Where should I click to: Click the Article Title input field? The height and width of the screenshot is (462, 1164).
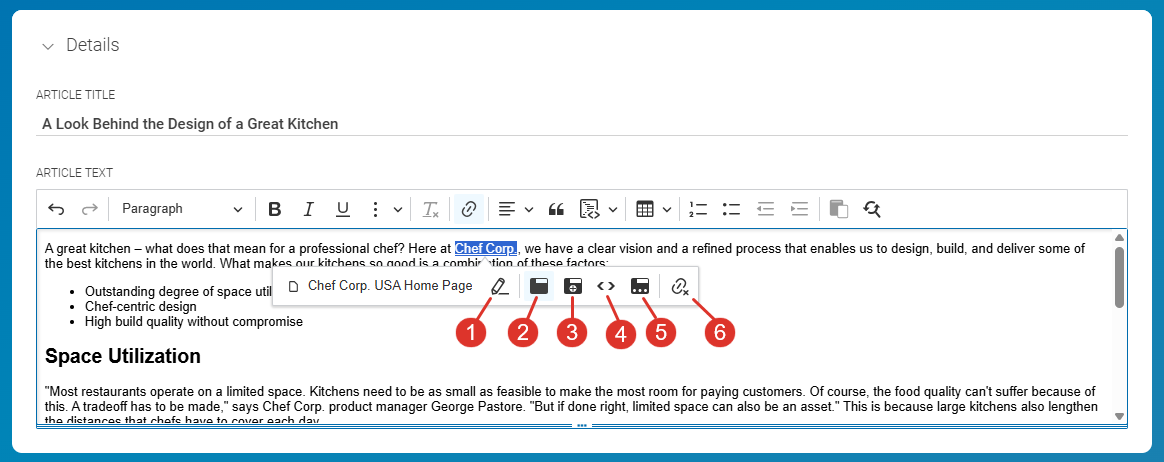[x=582, y=124]
